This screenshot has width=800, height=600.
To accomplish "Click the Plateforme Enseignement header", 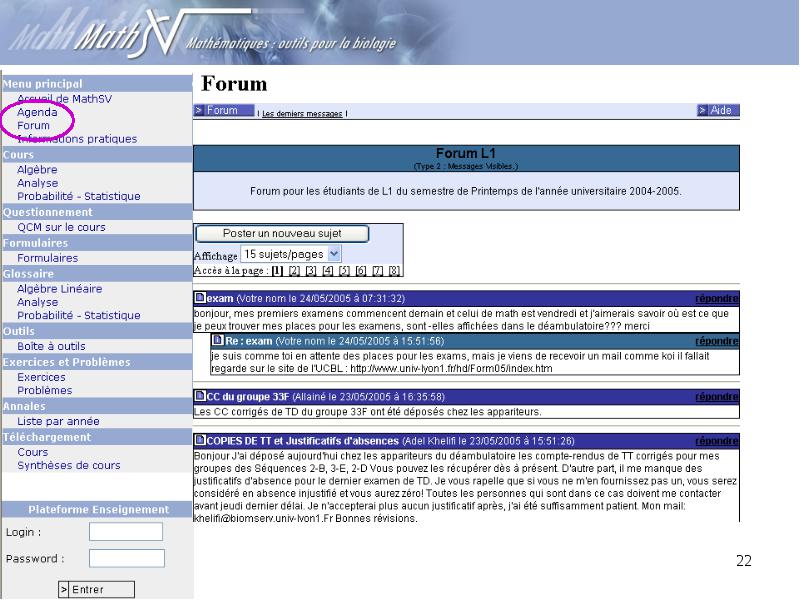I will click(98, 509).
